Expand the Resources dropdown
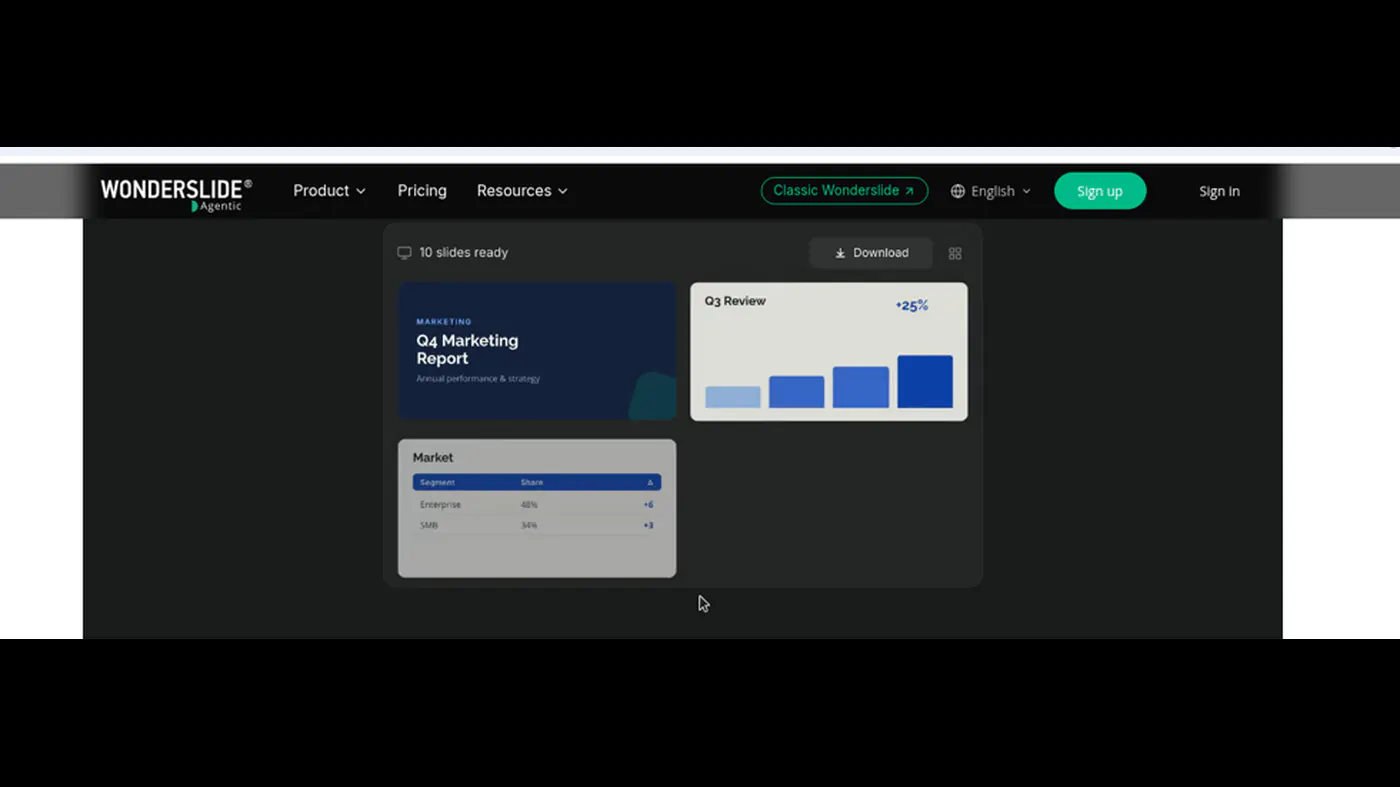Image resolution: width=1400 pixels, height=787 pixels. [x=522, y=191]
